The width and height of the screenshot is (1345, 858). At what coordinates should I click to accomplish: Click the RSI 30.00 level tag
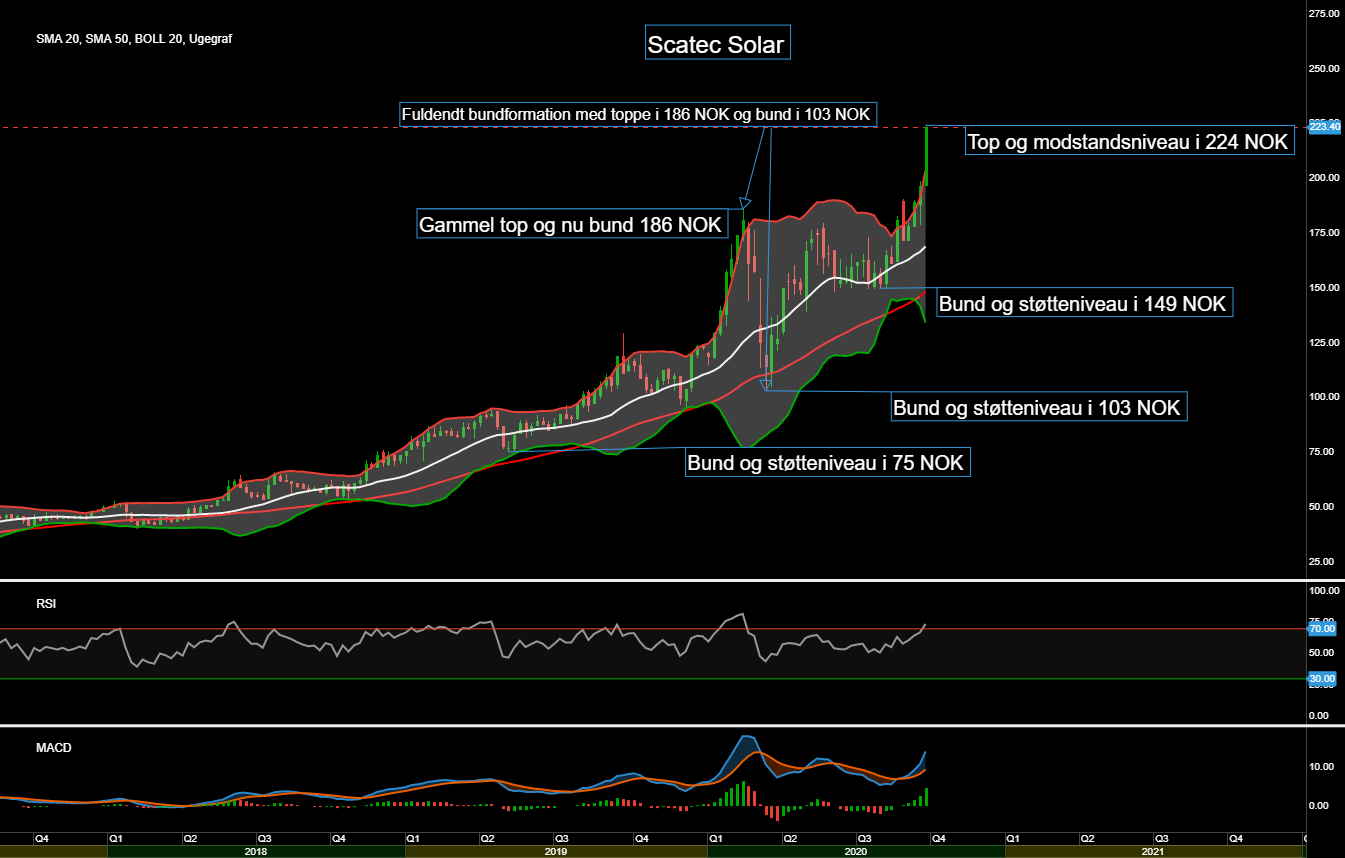click(x=1322, y=678)
